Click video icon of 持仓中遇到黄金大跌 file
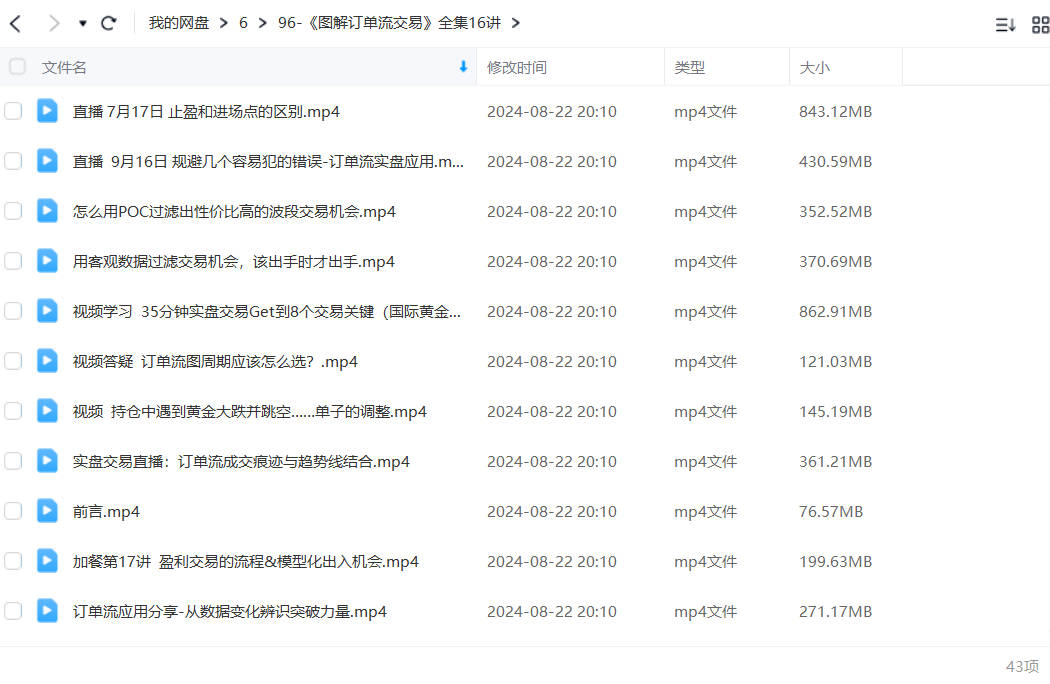 point(47,410)
